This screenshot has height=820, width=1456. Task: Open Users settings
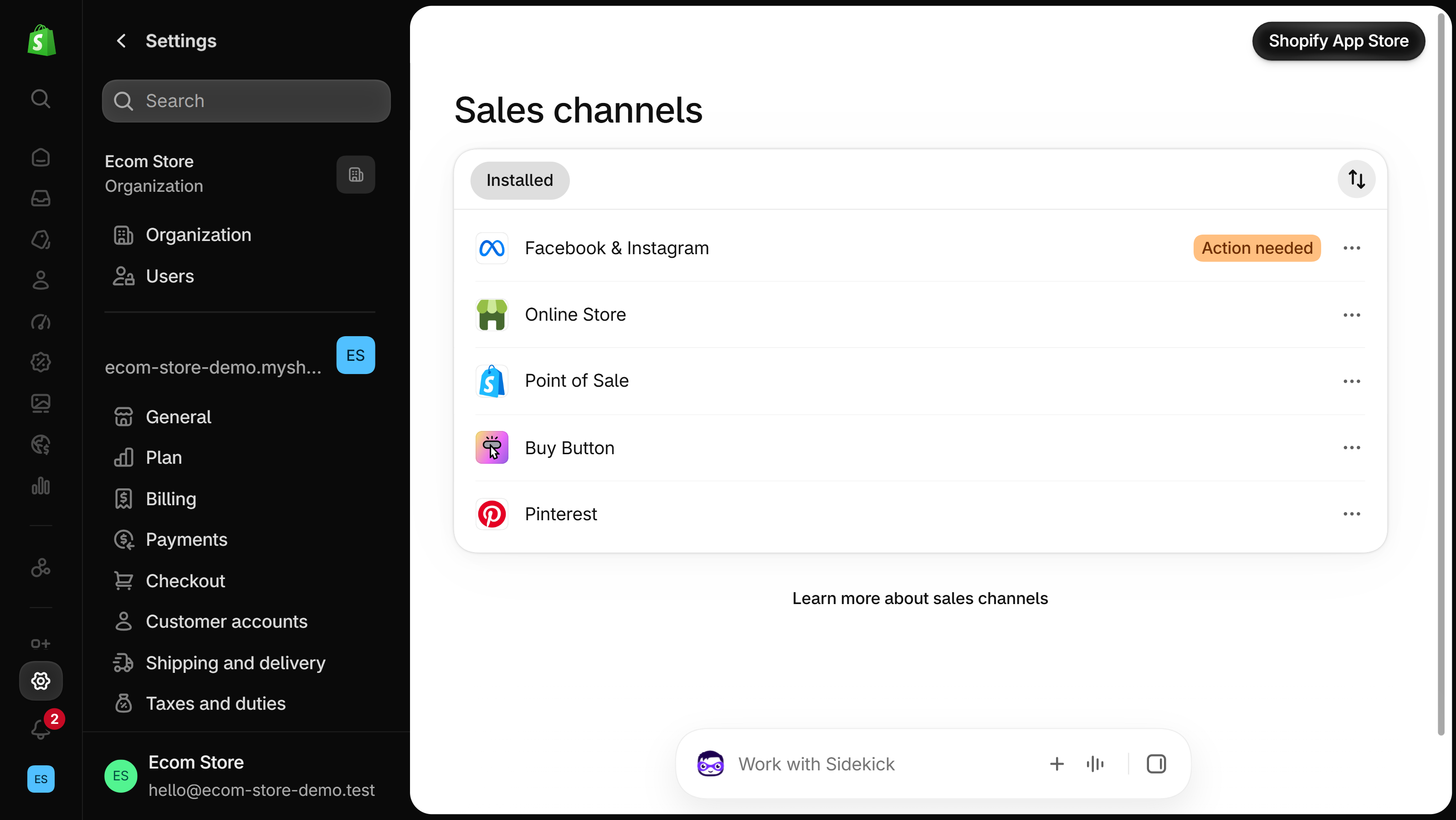tap(240, 276)
